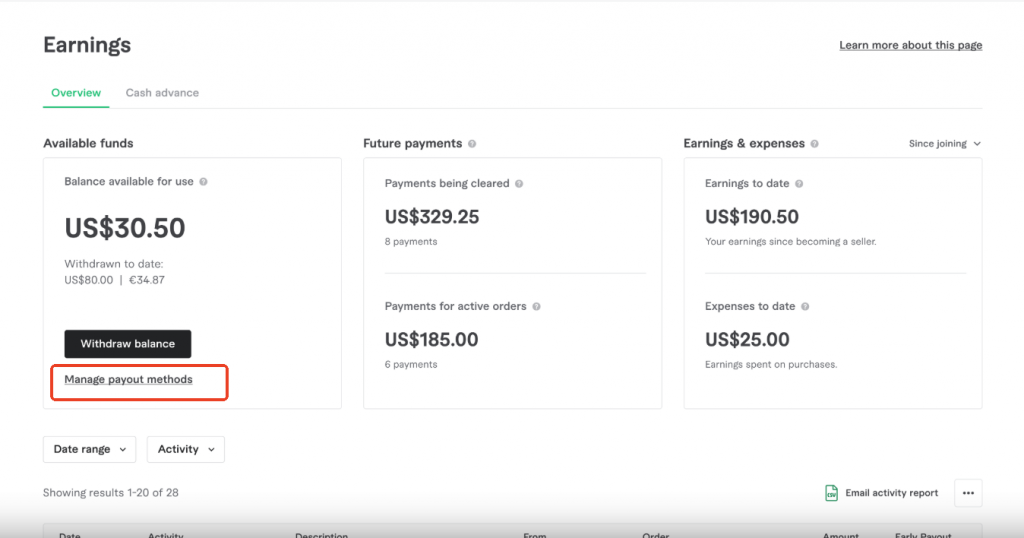
Task: Open the three-dots more options menu
Action: [x=968, y=493]
